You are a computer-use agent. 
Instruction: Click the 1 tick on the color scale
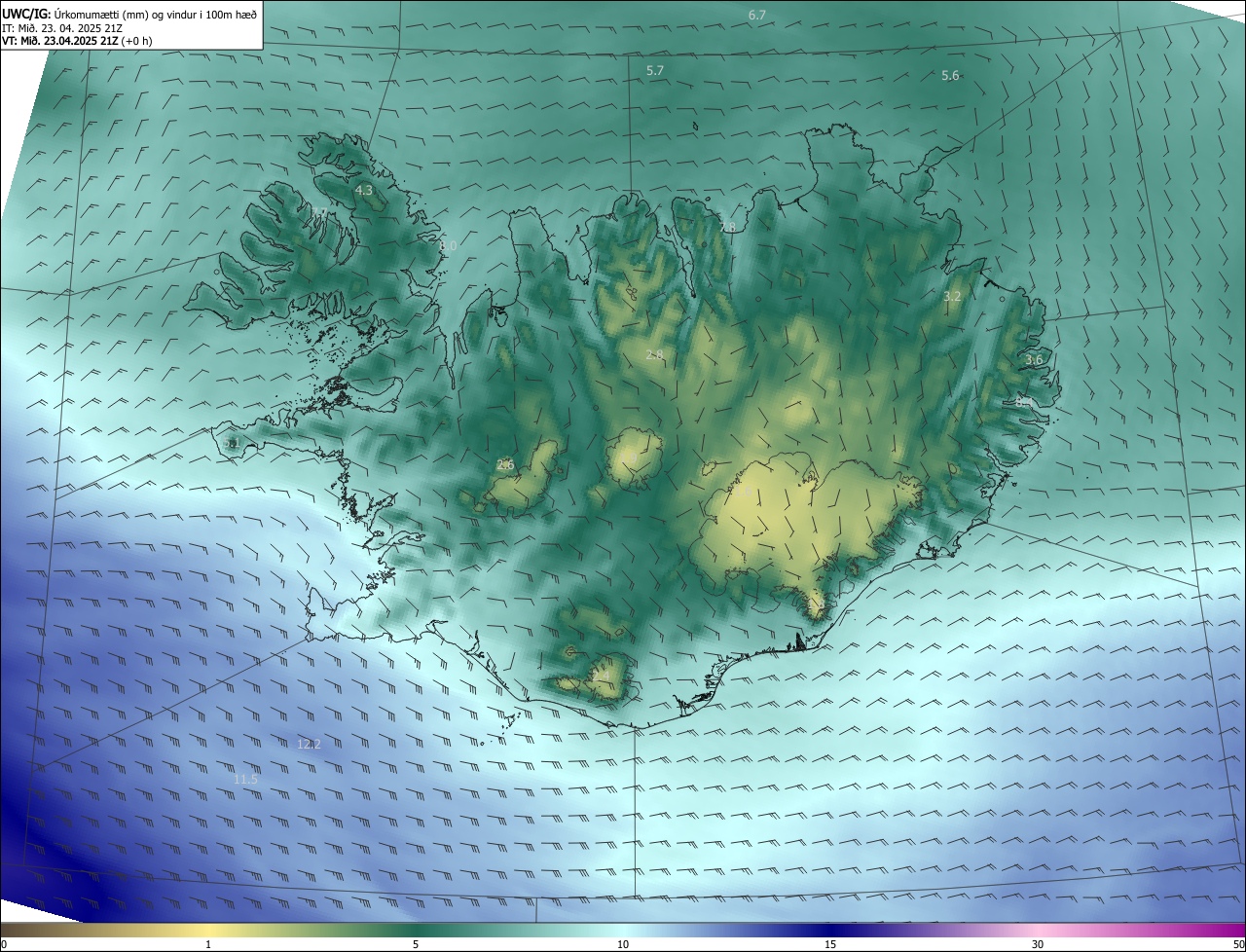point(208,944)
